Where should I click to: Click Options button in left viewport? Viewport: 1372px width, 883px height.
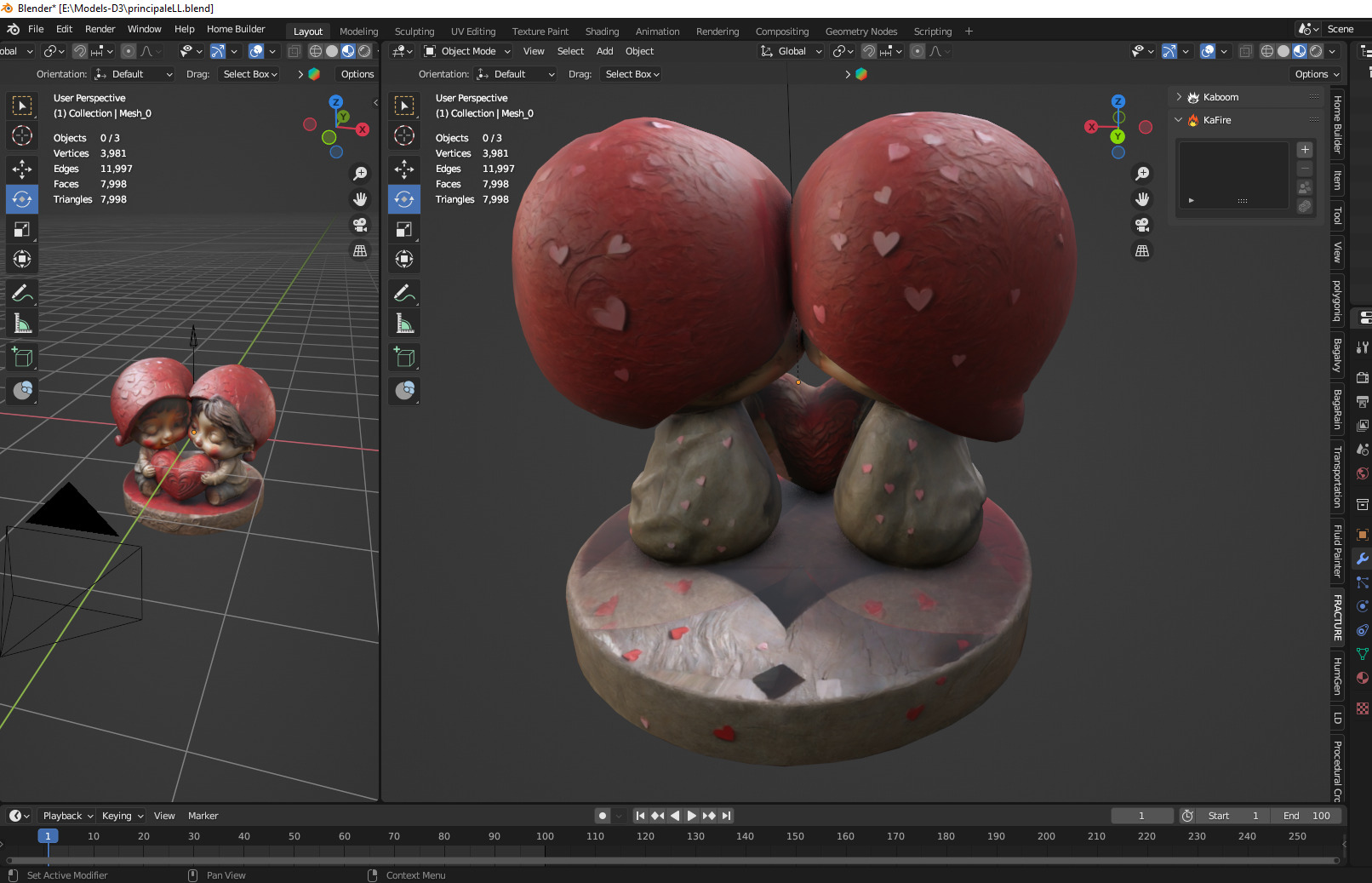point(357,74)
